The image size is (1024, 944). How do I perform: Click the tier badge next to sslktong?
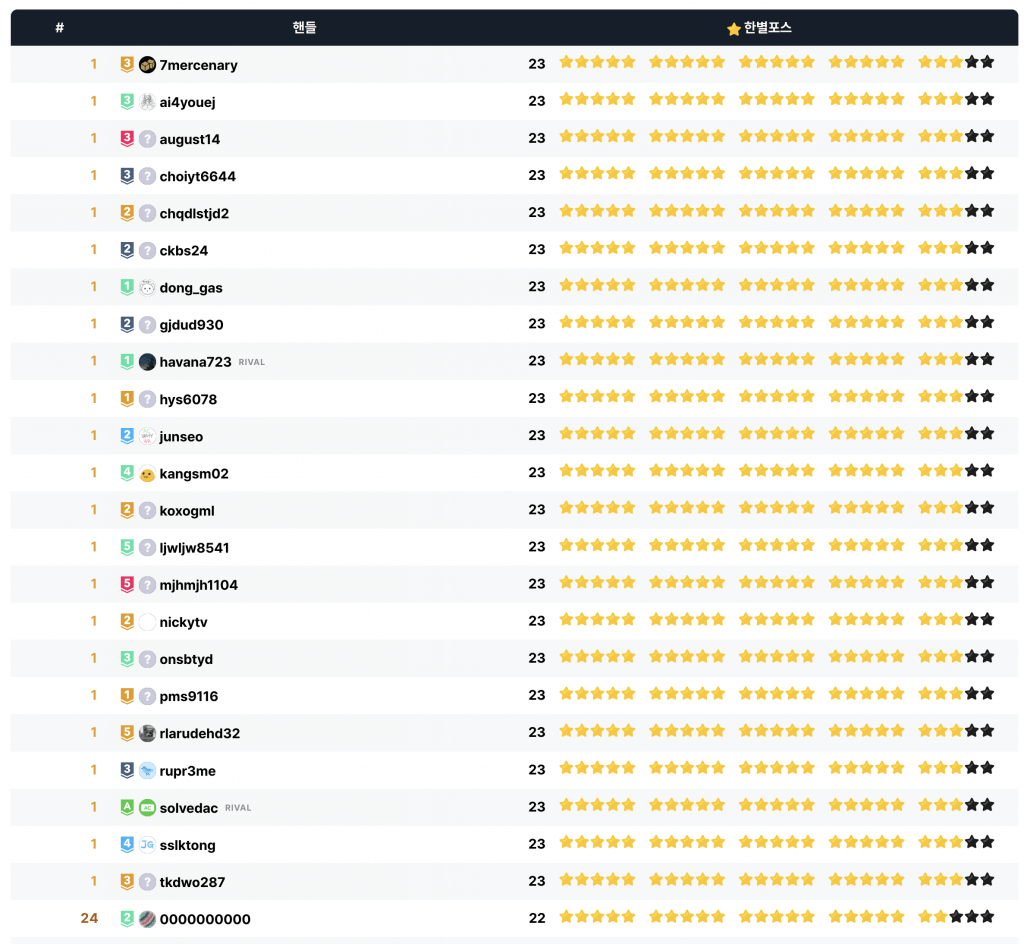coord(127,845)
